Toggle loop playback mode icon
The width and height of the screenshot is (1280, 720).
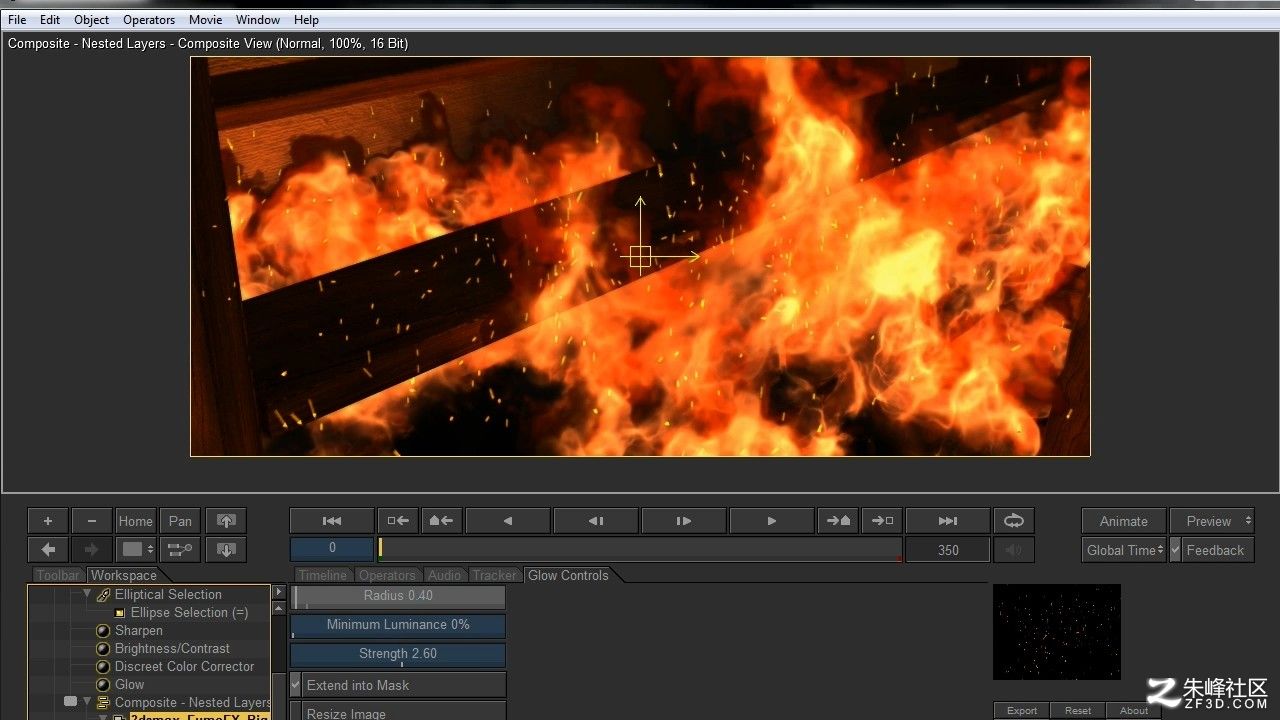(1014, 521)
